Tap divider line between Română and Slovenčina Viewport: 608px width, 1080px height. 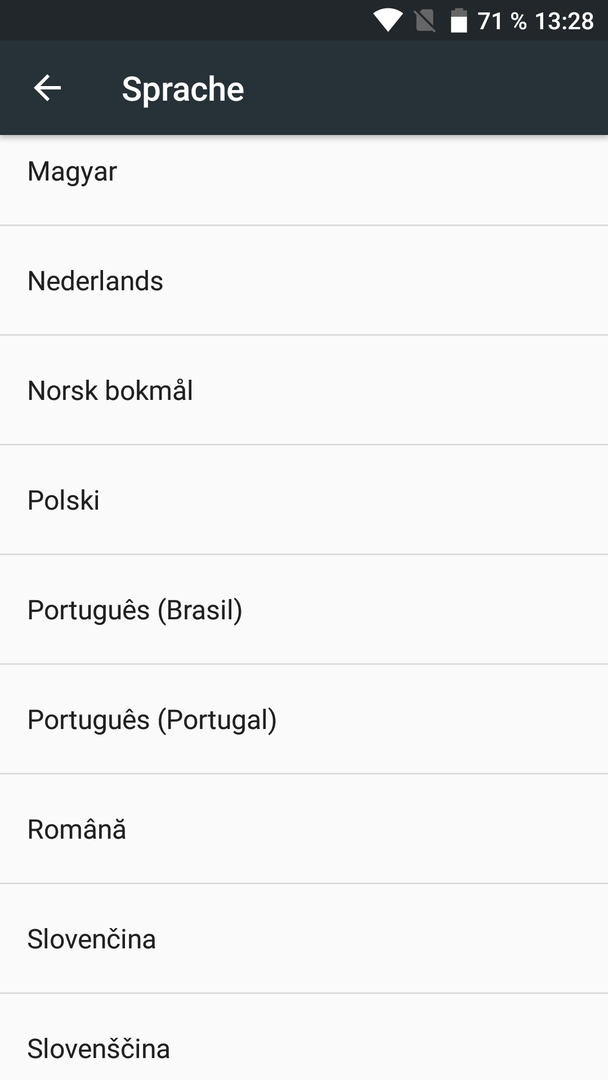click(304, 884)
